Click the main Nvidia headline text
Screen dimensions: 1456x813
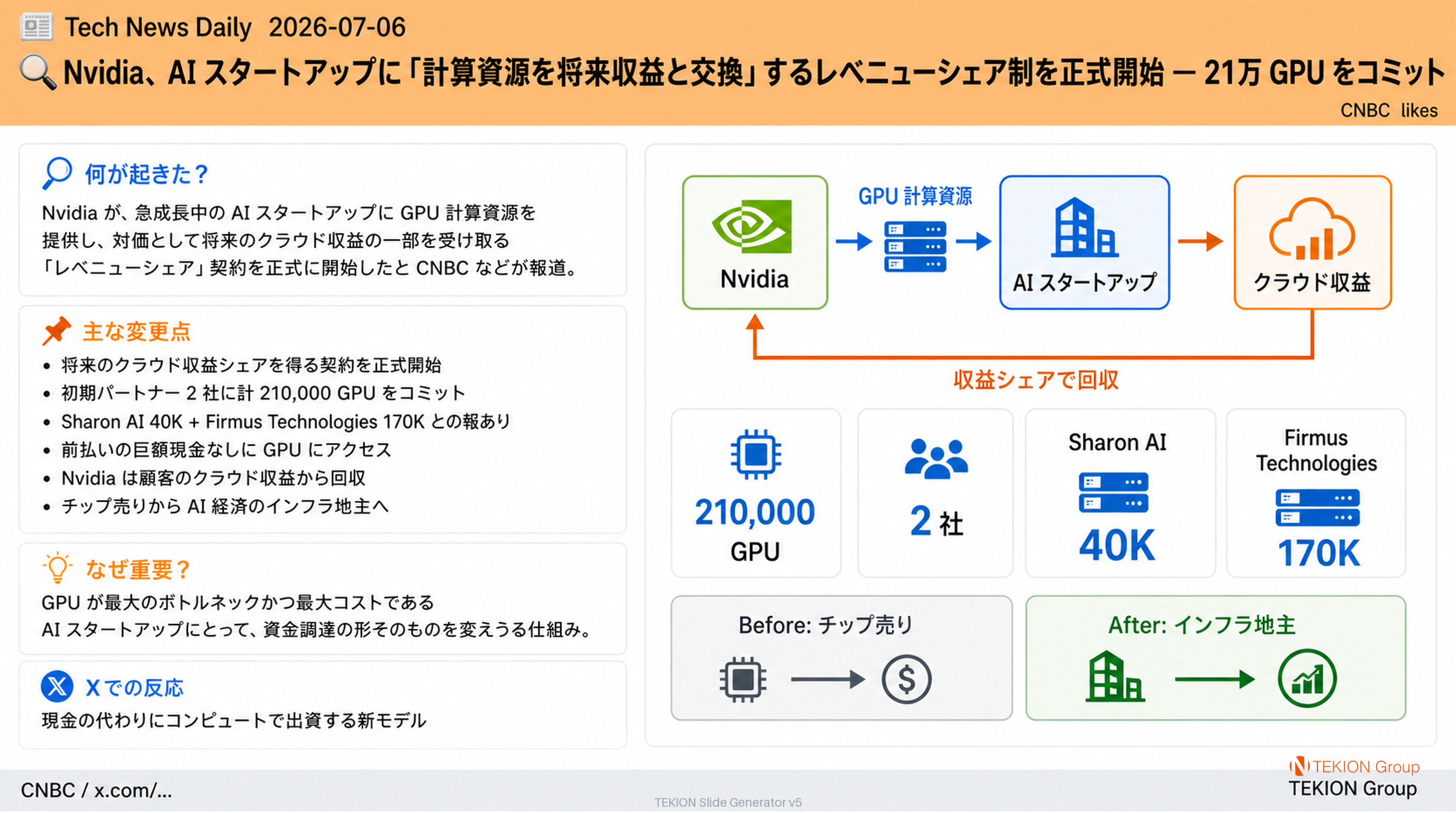click(x=754, y=73)
